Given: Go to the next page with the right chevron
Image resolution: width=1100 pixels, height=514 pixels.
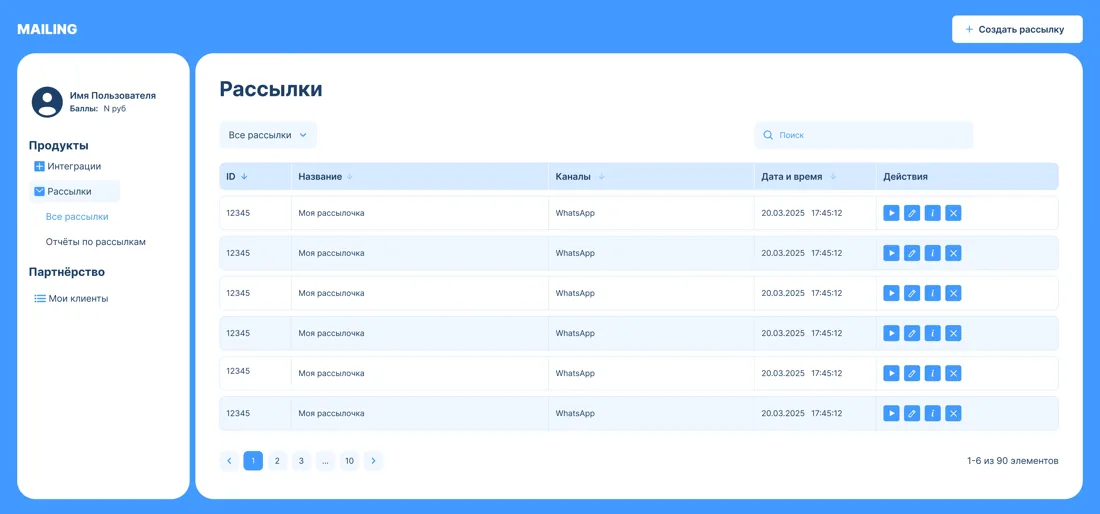Looking at the screenshot, I should (x=373, y=461).
